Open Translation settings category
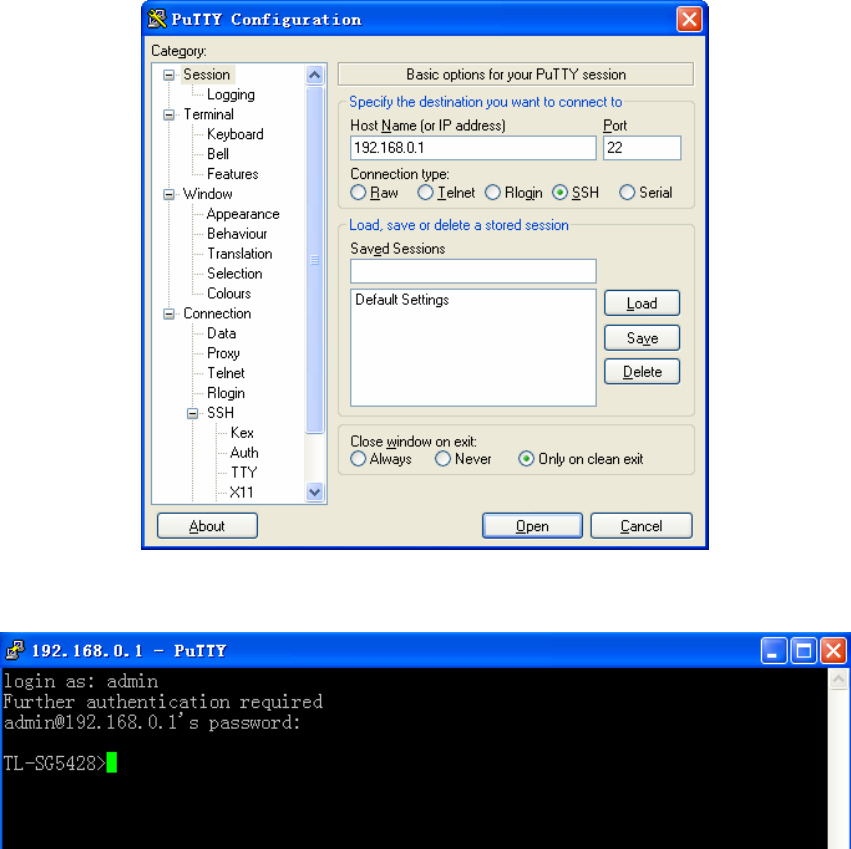The image size is (851, 849). pos(239,254)
